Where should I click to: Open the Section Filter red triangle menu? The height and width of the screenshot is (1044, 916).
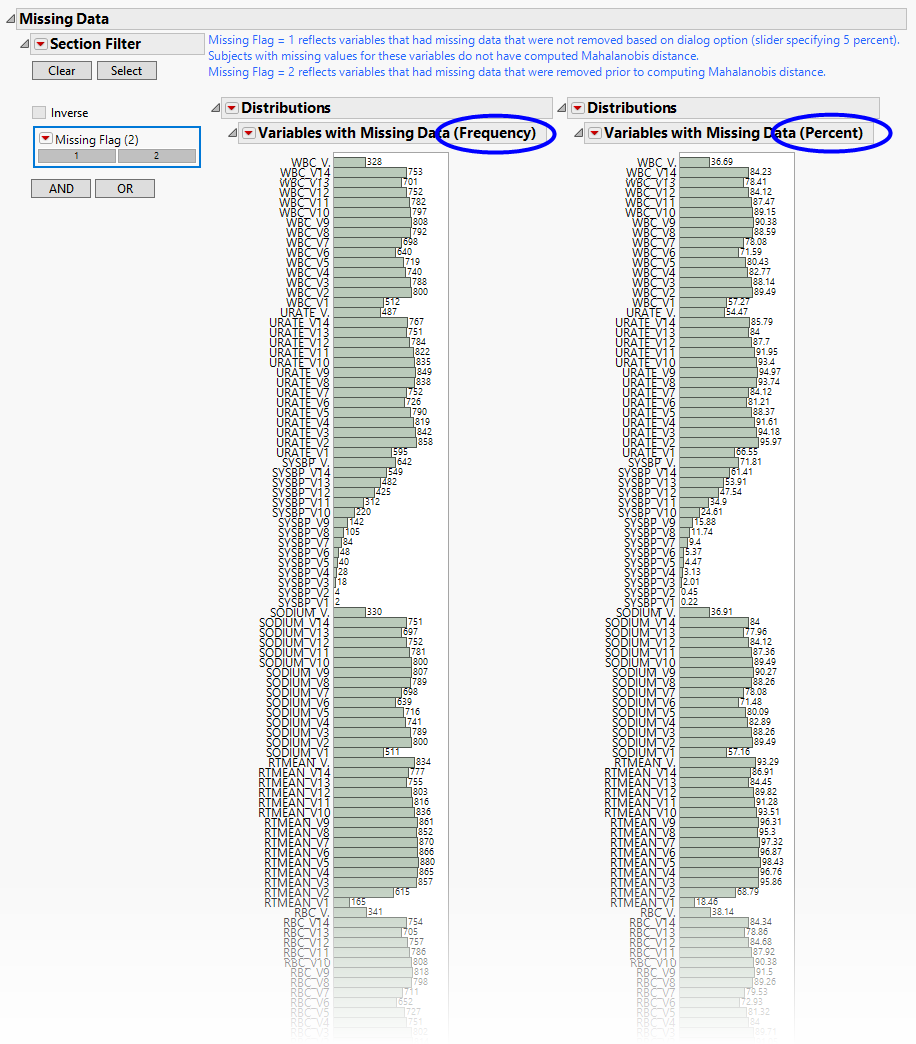pos(41,44)
